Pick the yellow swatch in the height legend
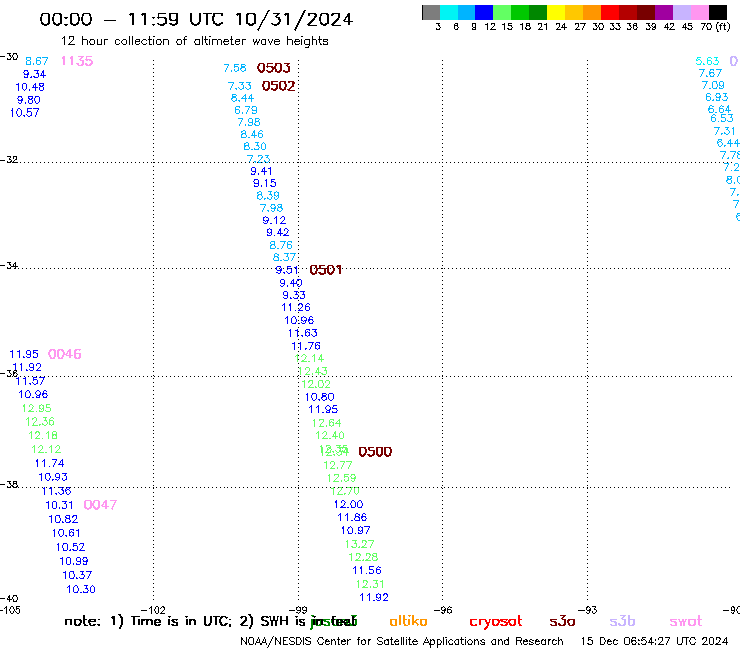Image resolution: width=740 pixels, height=650 pixels. 556,12
